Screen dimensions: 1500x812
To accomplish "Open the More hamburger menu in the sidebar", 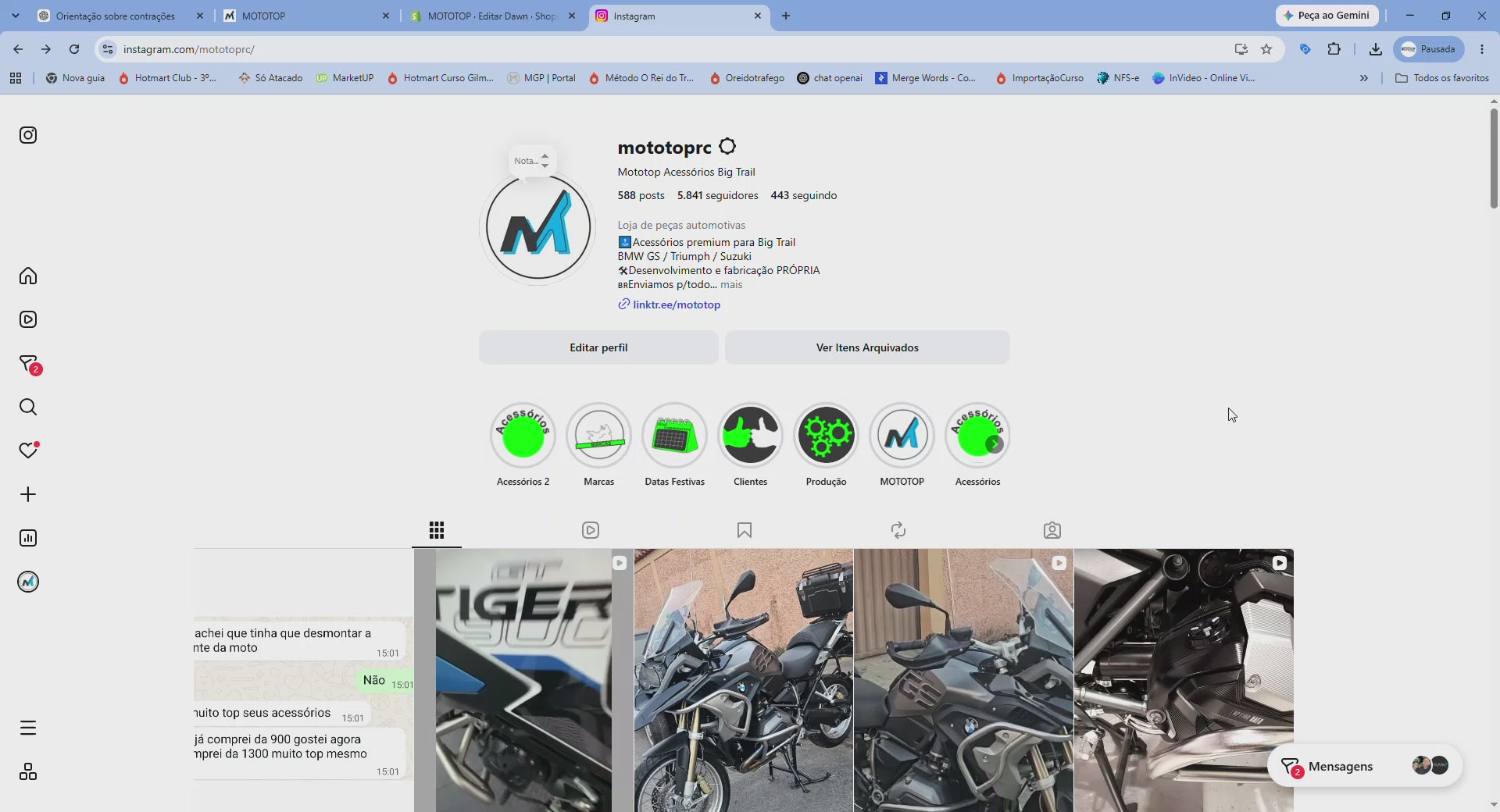I will tap(28, 728).
